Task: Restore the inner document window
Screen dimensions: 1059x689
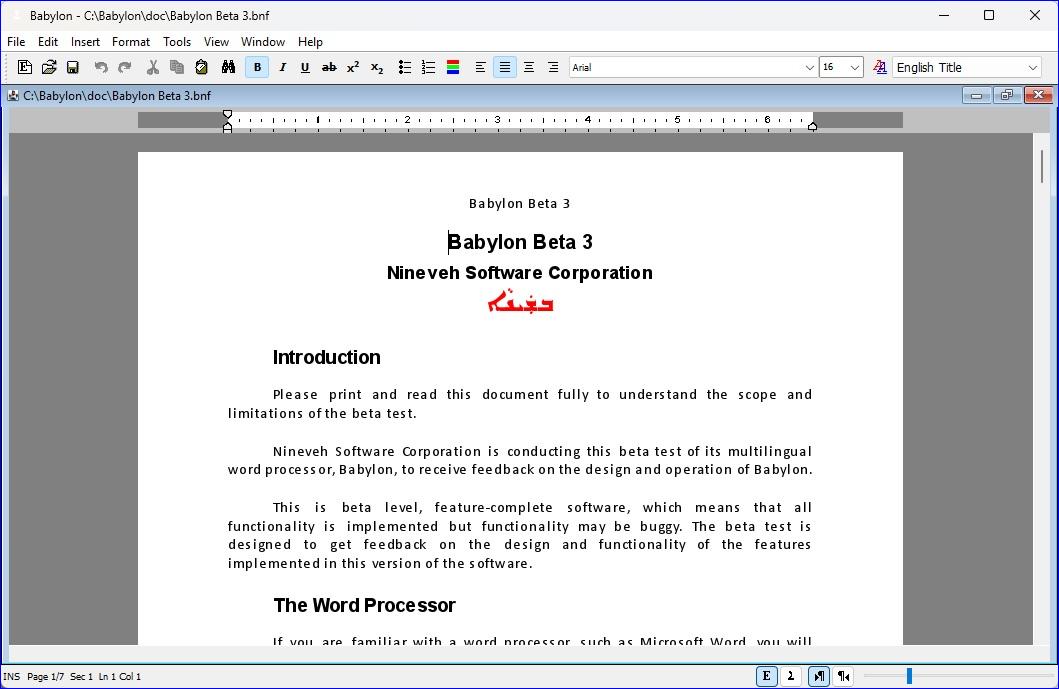Action: pos(1007,95)
